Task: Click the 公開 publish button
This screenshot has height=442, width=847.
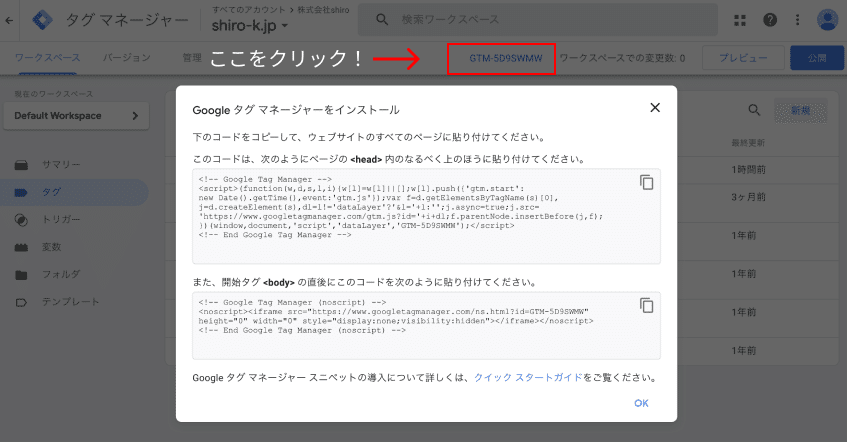Action: (x=817, y=58)
